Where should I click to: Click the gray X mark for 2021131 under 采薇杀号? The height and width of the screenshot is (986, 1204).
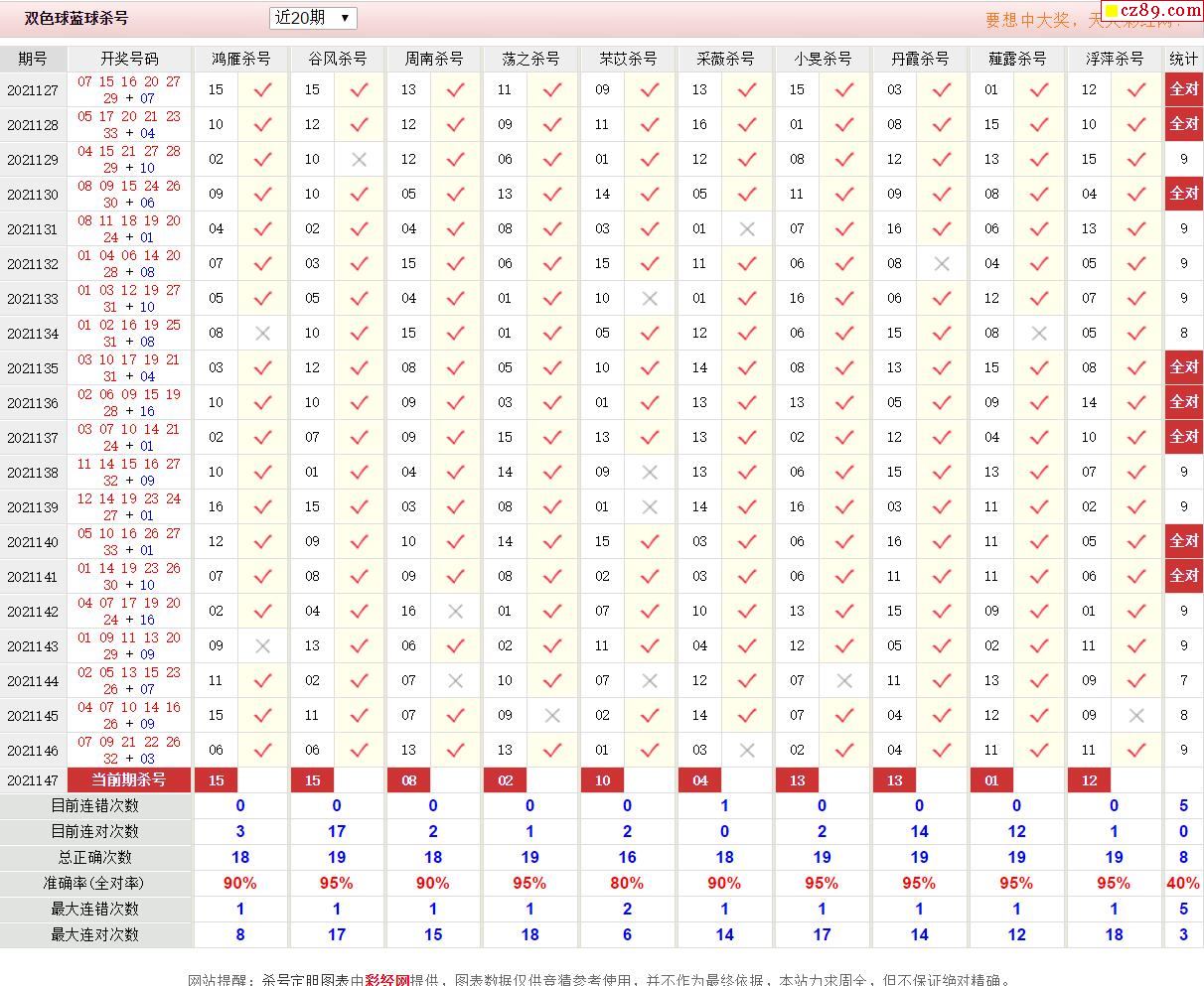[747, 228]
